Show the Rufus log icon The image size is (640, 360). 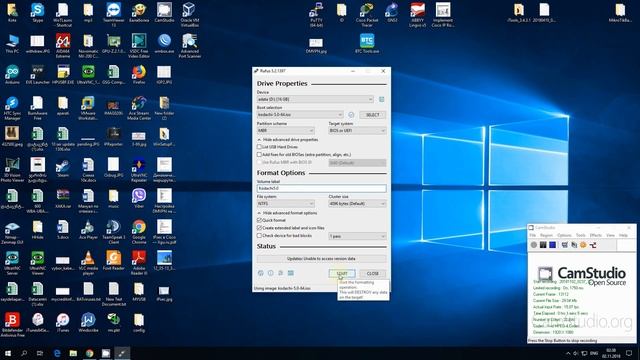(x=291, y=273)
